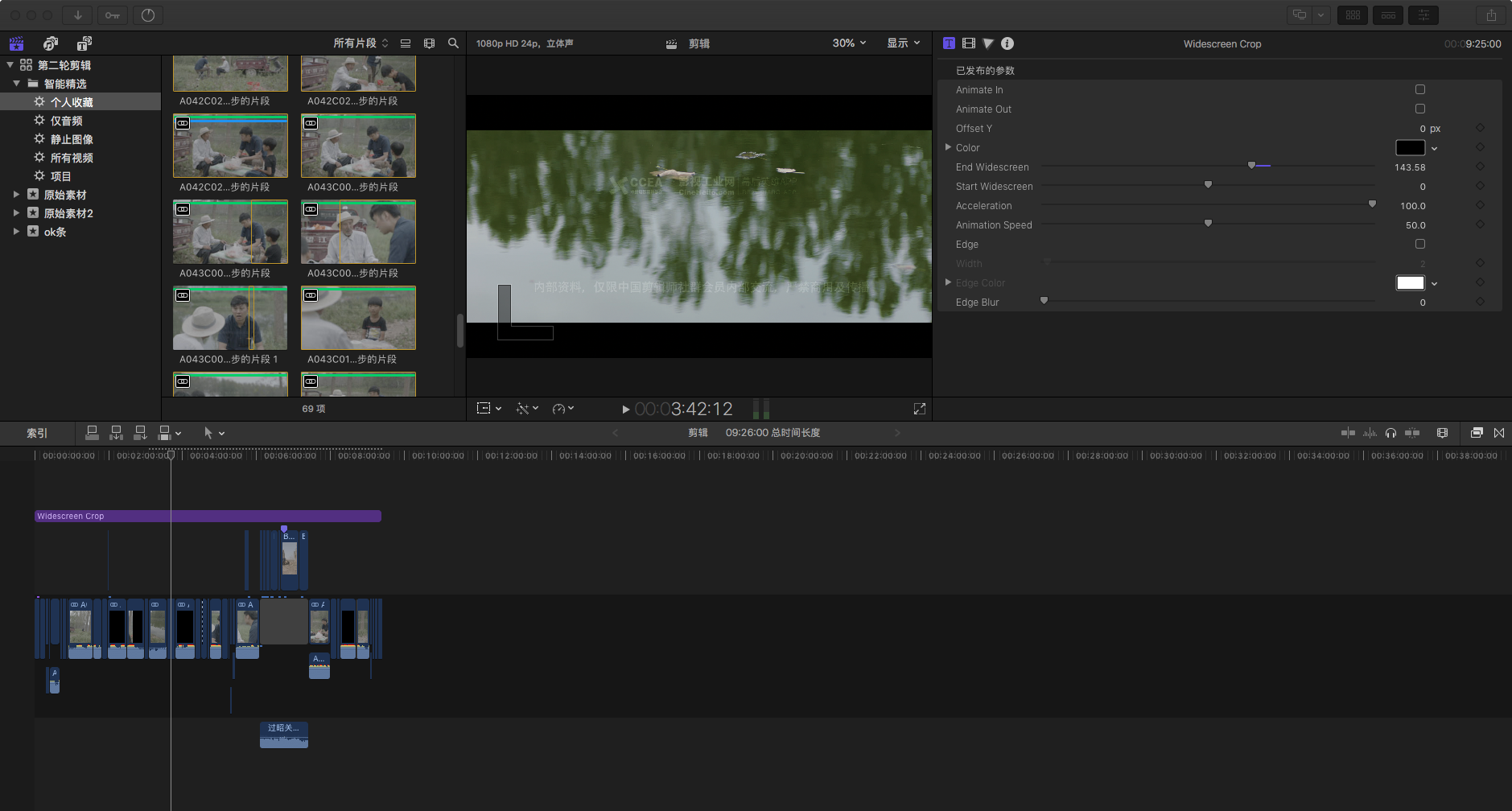Toggle the Edge checkbox
Viewport: 1512px width, 811px height.
[x=1420, y=244]
